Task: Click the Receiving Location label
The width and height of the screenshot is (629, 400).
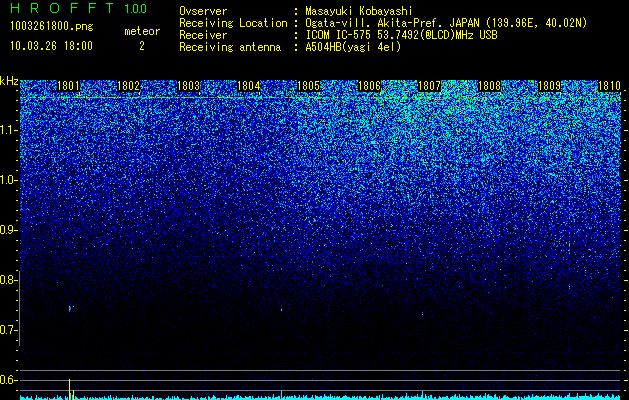Action: point(233,23)
